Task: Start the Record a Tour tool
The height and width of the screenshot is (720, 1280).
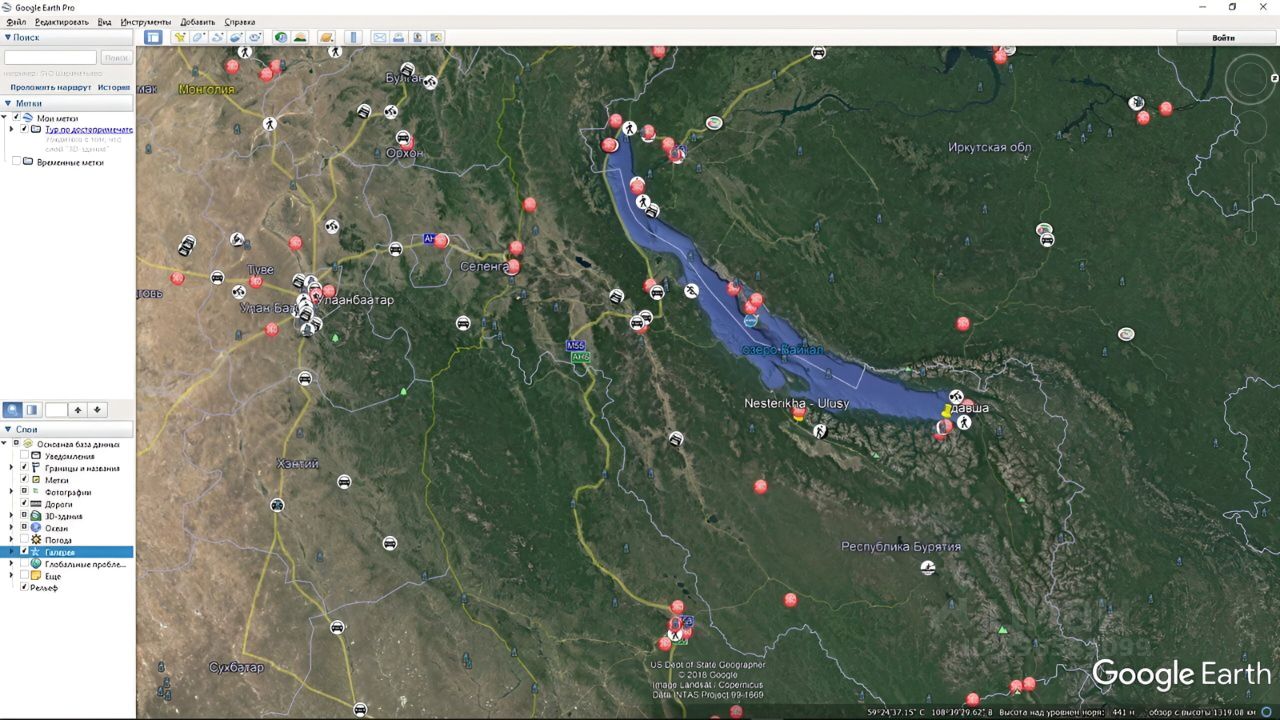Action: click(255, 37)
